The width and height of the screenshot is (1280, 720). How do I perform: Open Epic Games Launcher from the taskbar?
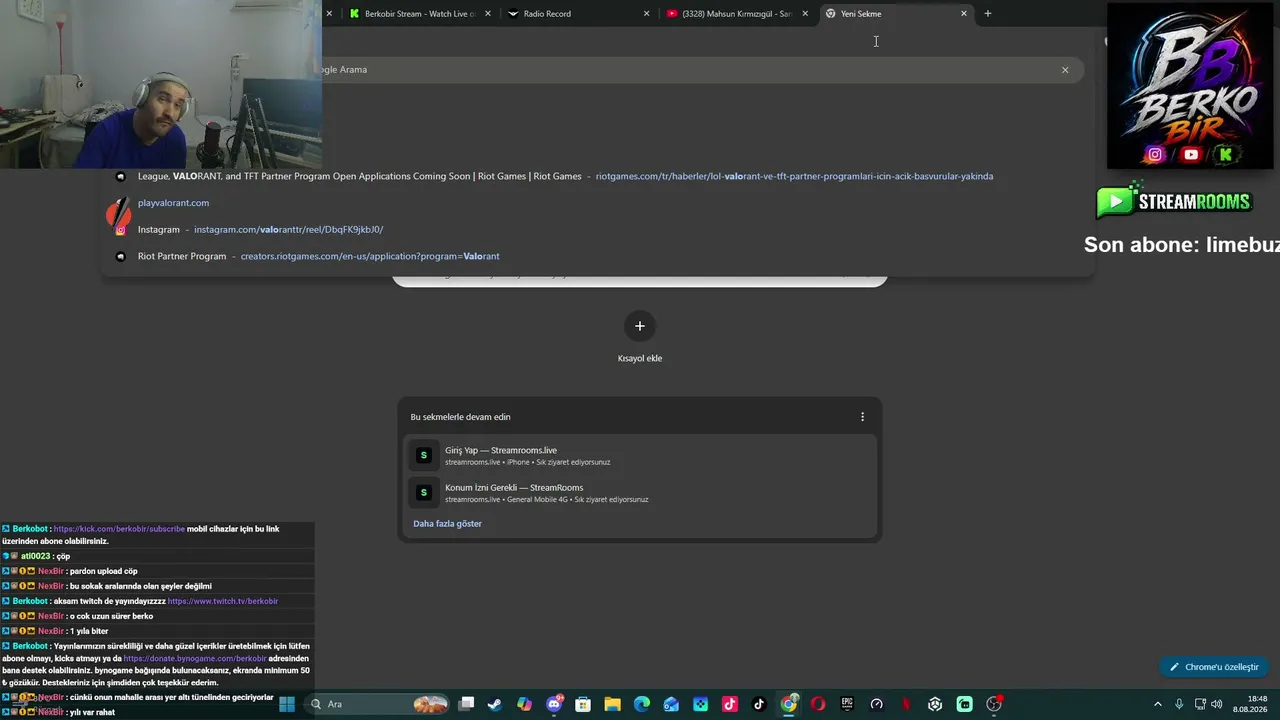[848, 704]
